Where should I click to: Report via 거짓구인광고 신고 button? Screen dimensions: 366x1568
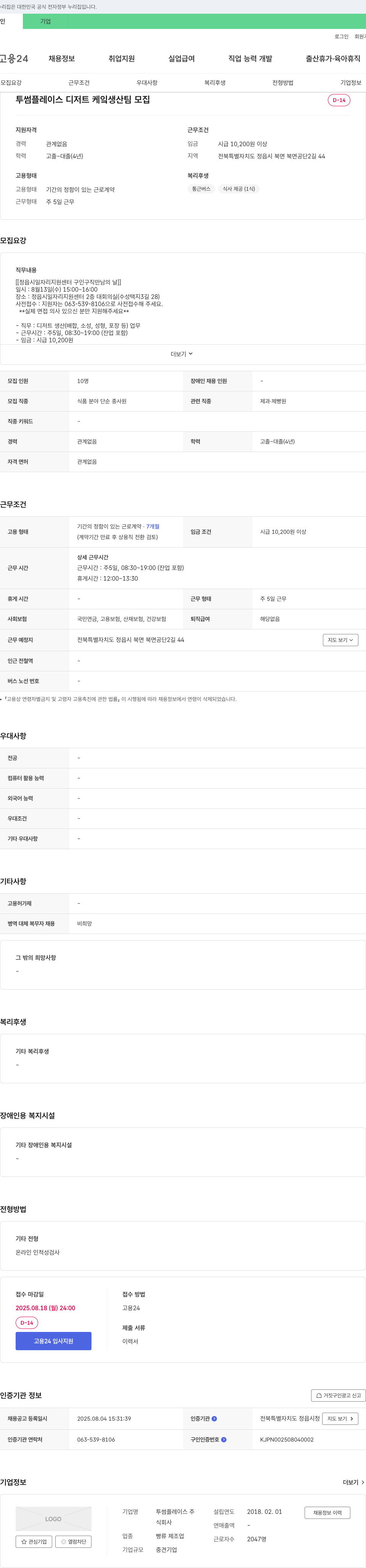coord(339,1395)
